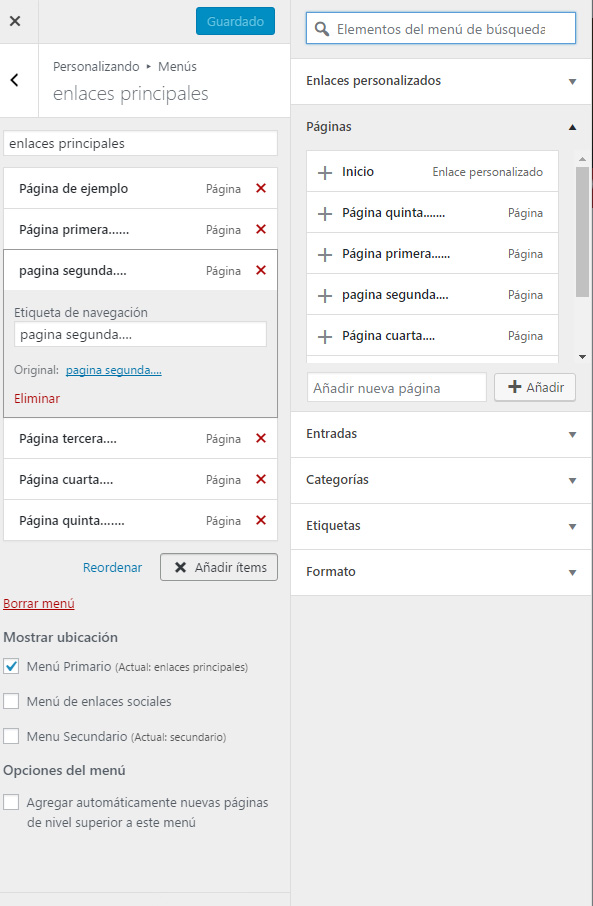The width and height of the screenshot is (593, 906).
Task: Open the Página cuarta menu item settings
Action: click(140, 480)
